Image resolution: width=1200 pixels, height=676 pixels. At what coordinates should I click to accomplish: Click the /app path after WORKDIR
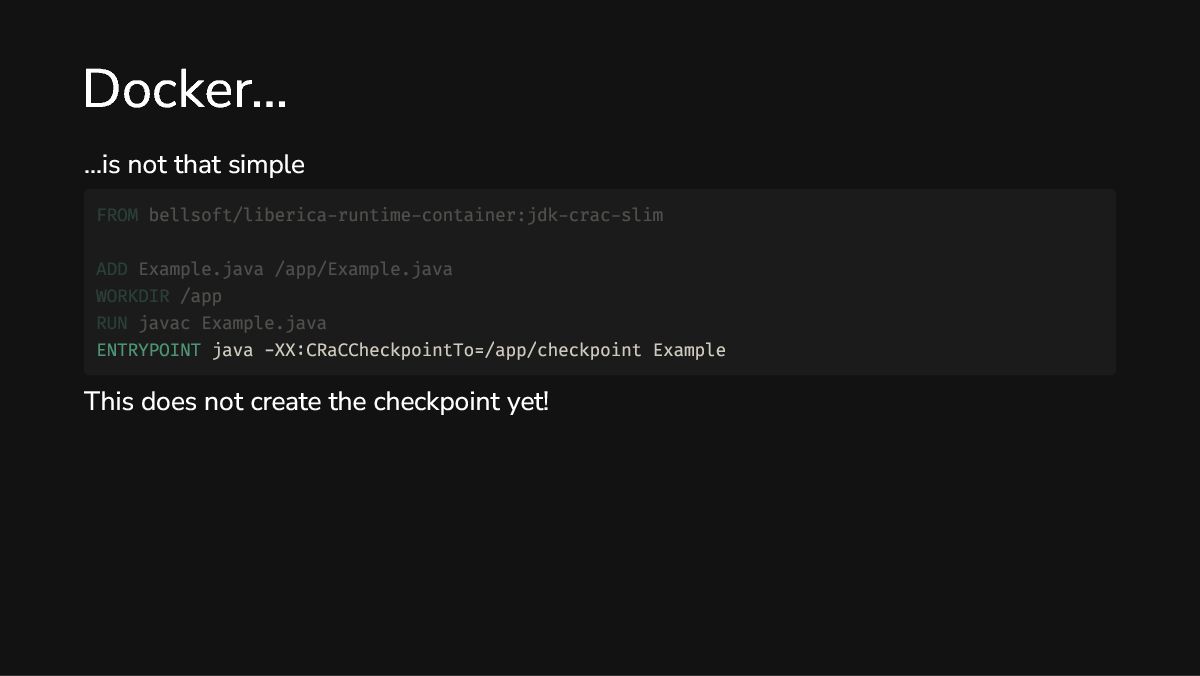201,296
